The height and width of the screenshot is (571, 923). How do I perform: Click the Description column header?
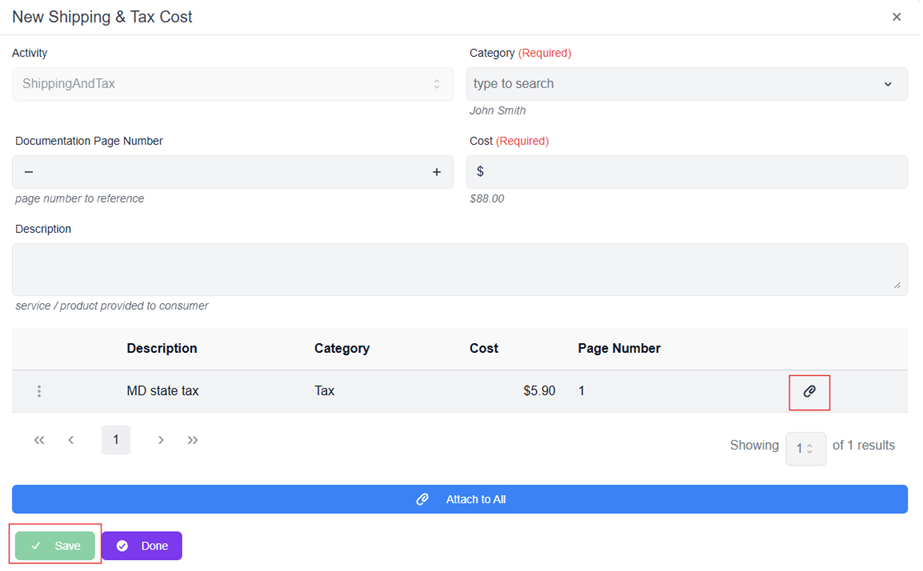click(162, 348)
